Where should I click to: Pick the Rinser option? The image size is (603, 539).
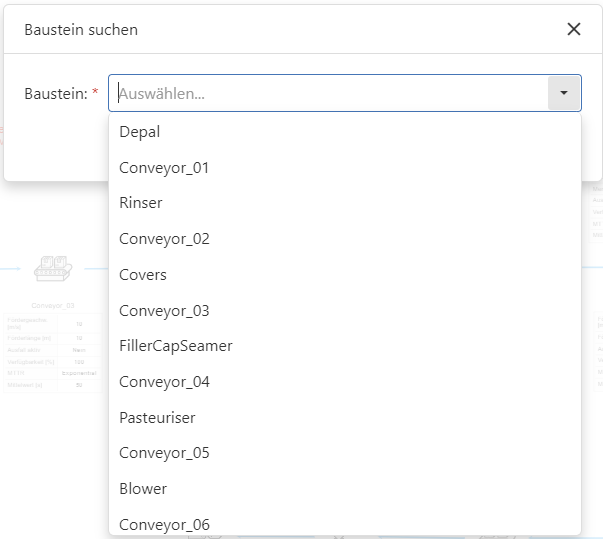pos(141,203)
